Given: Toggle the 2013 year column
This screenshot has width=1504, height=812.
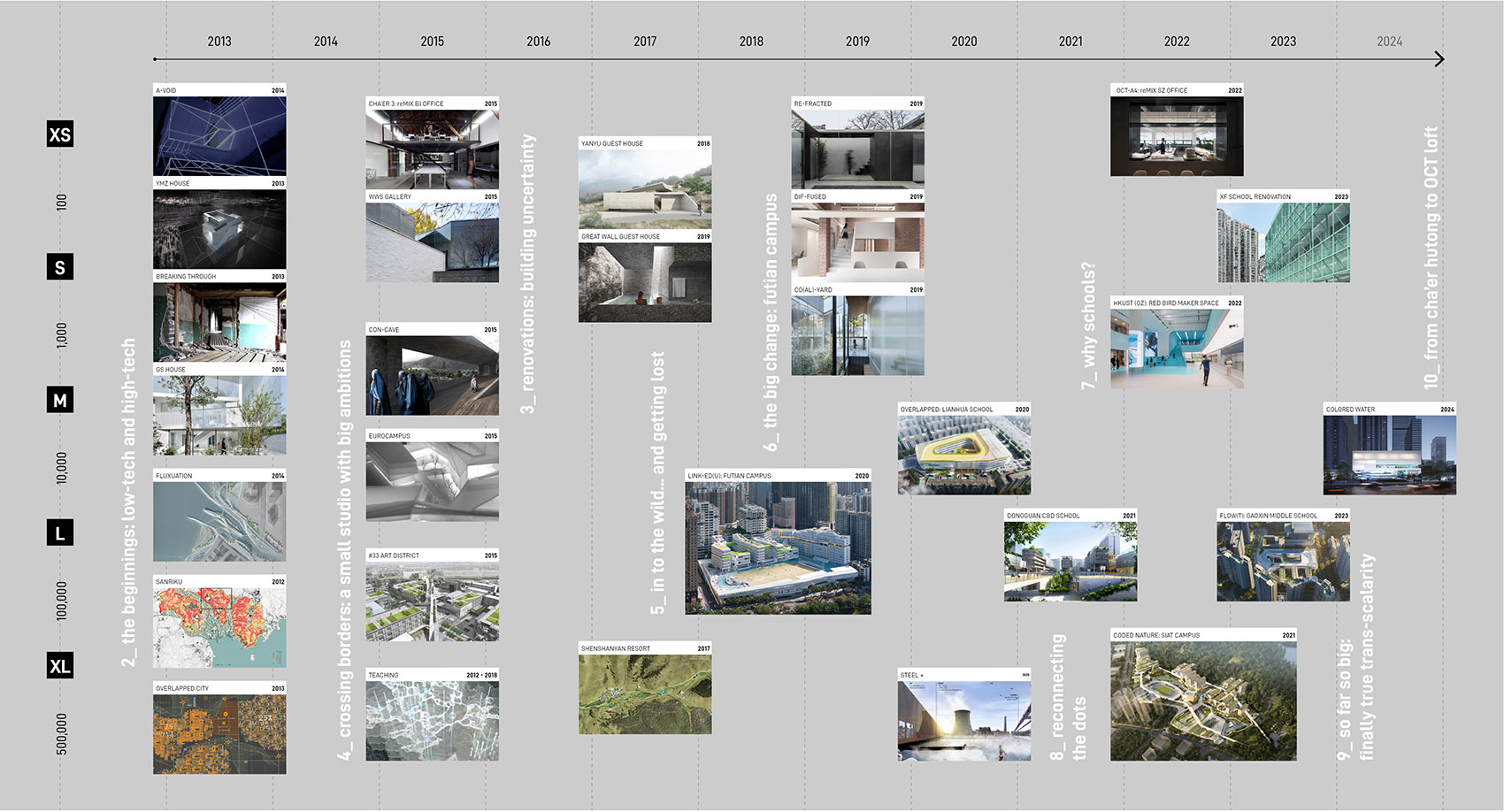Looking at the screenshot, I should coord(219,41).
